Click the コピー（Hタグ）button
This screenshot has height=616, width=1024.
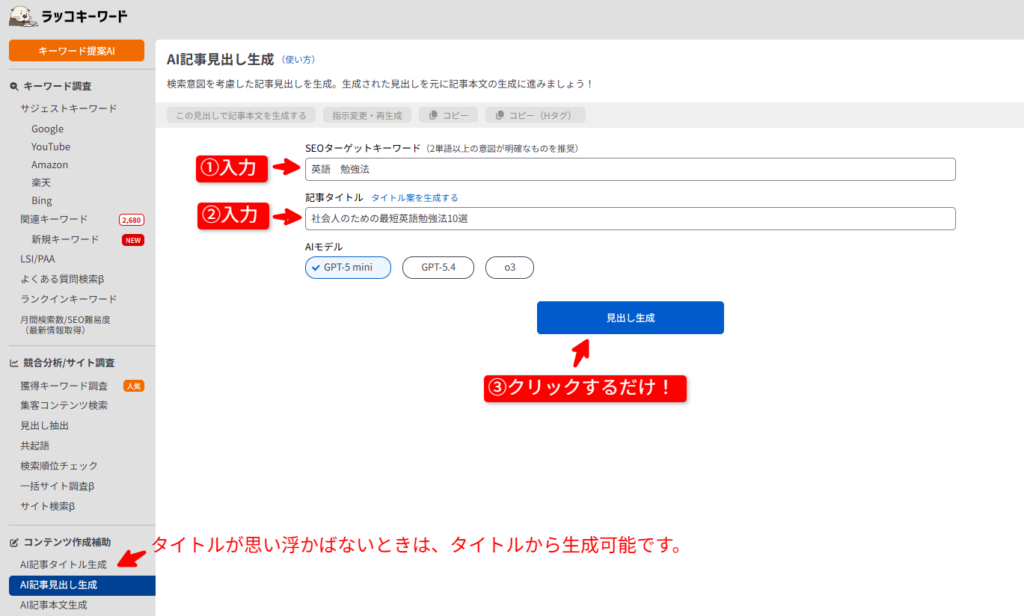[535, 115]
